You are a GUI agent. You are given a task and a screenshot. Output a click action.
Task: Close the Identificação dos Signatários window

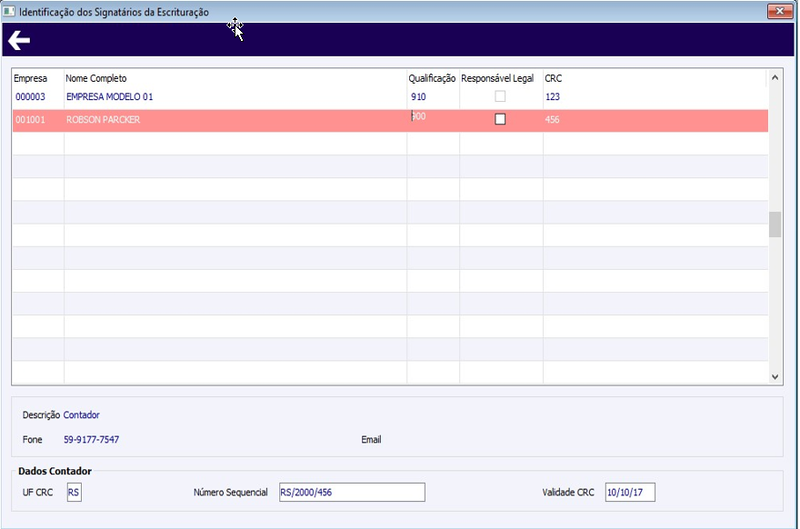coord(780,11)
